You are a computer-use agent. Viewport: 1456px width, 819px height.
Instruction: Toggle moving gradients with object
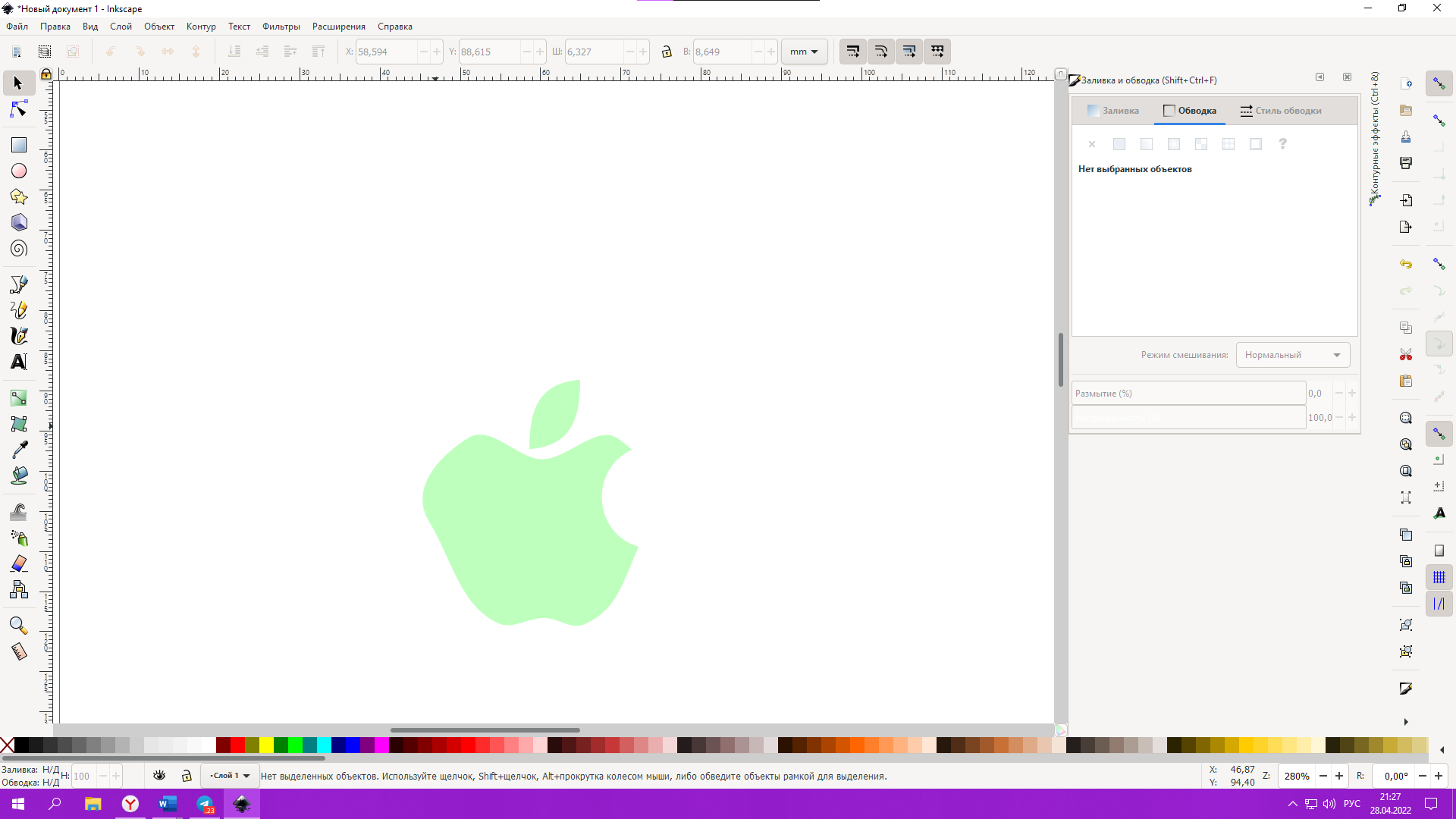909,52
